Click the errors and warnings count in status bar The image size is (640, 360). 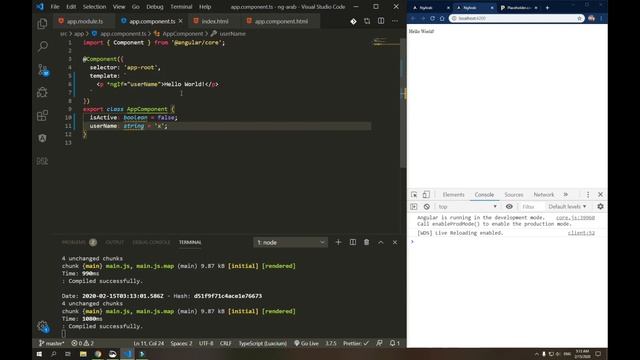point(82,343)
